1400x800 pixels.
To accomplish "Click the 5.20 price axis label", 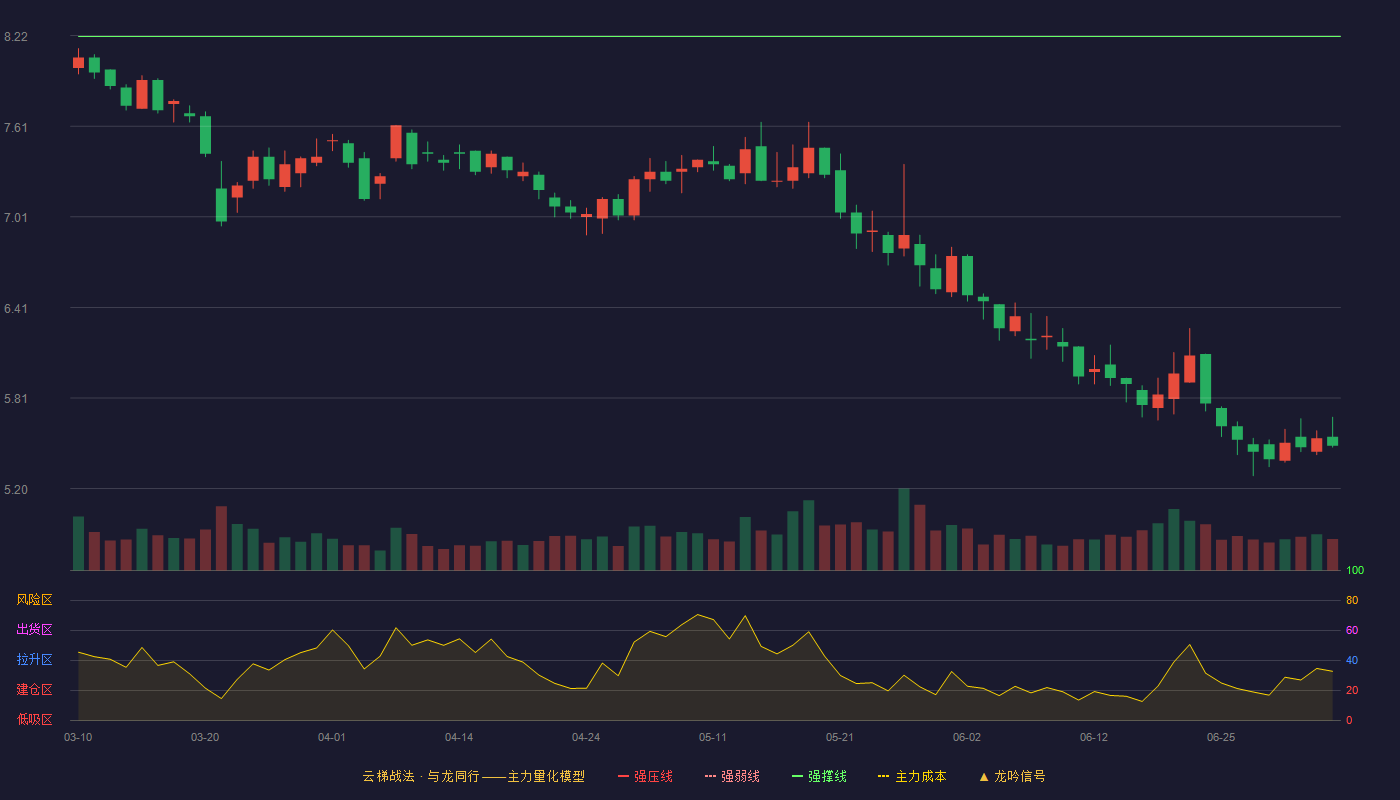I will point(16,489).
